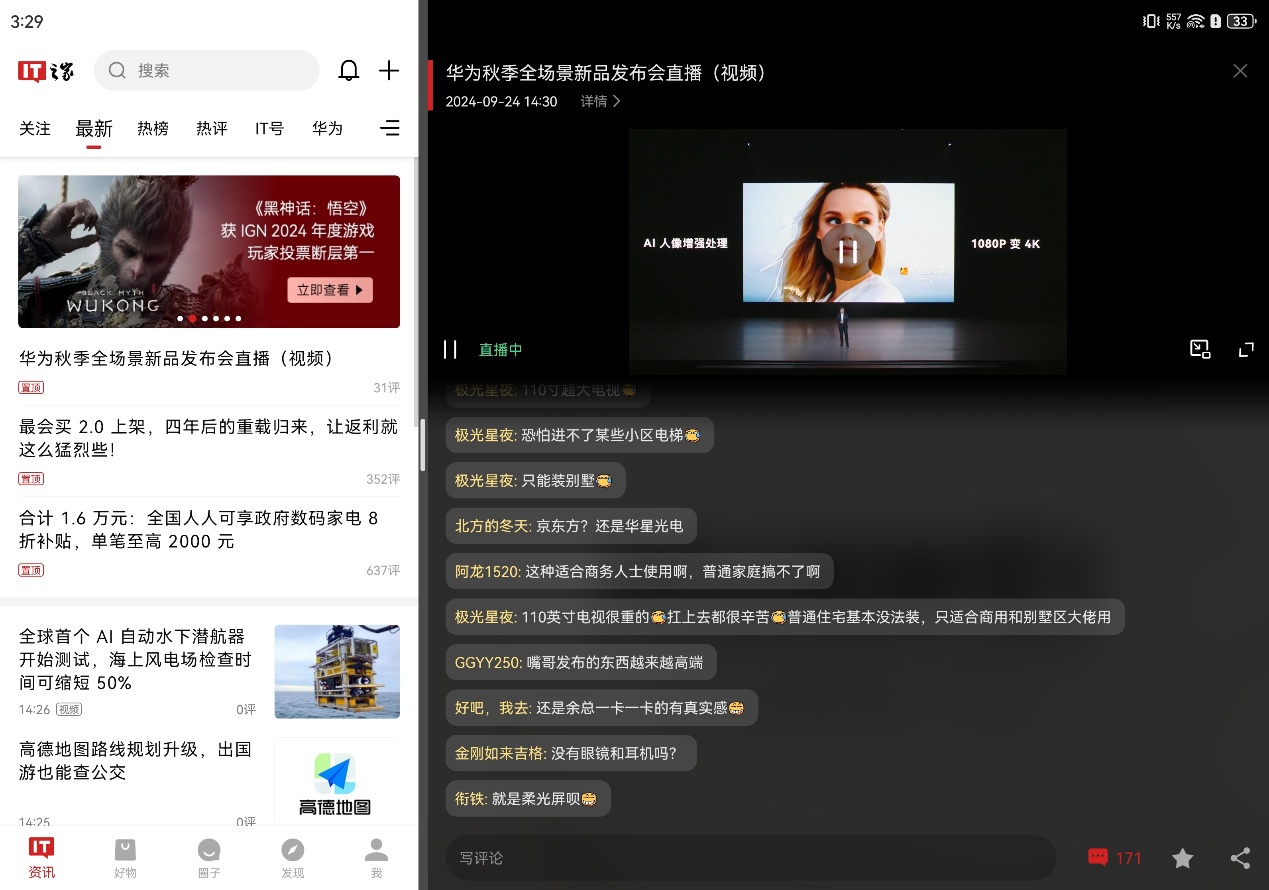Open the 发现 discover tab
1269x890 pixels.
293,857
